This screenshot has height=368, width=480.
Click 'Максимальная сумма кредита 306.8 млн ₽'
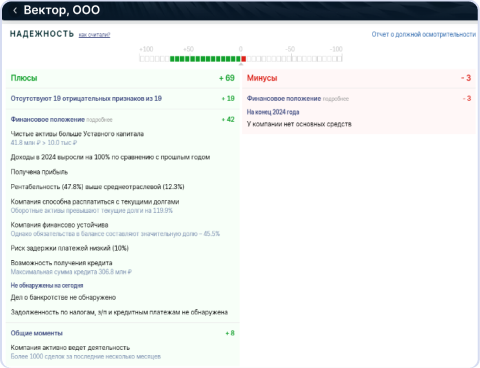(71, 272)
